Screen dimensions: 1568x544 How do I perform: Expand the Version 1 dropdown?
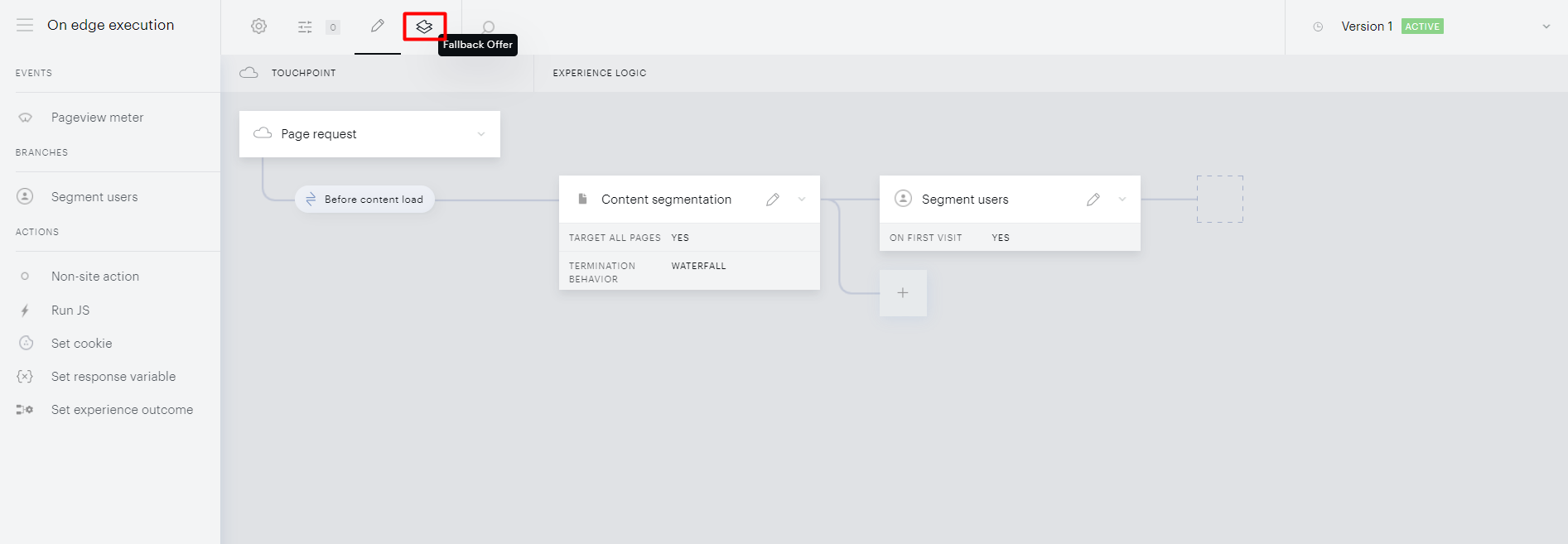coord(1546,26)
